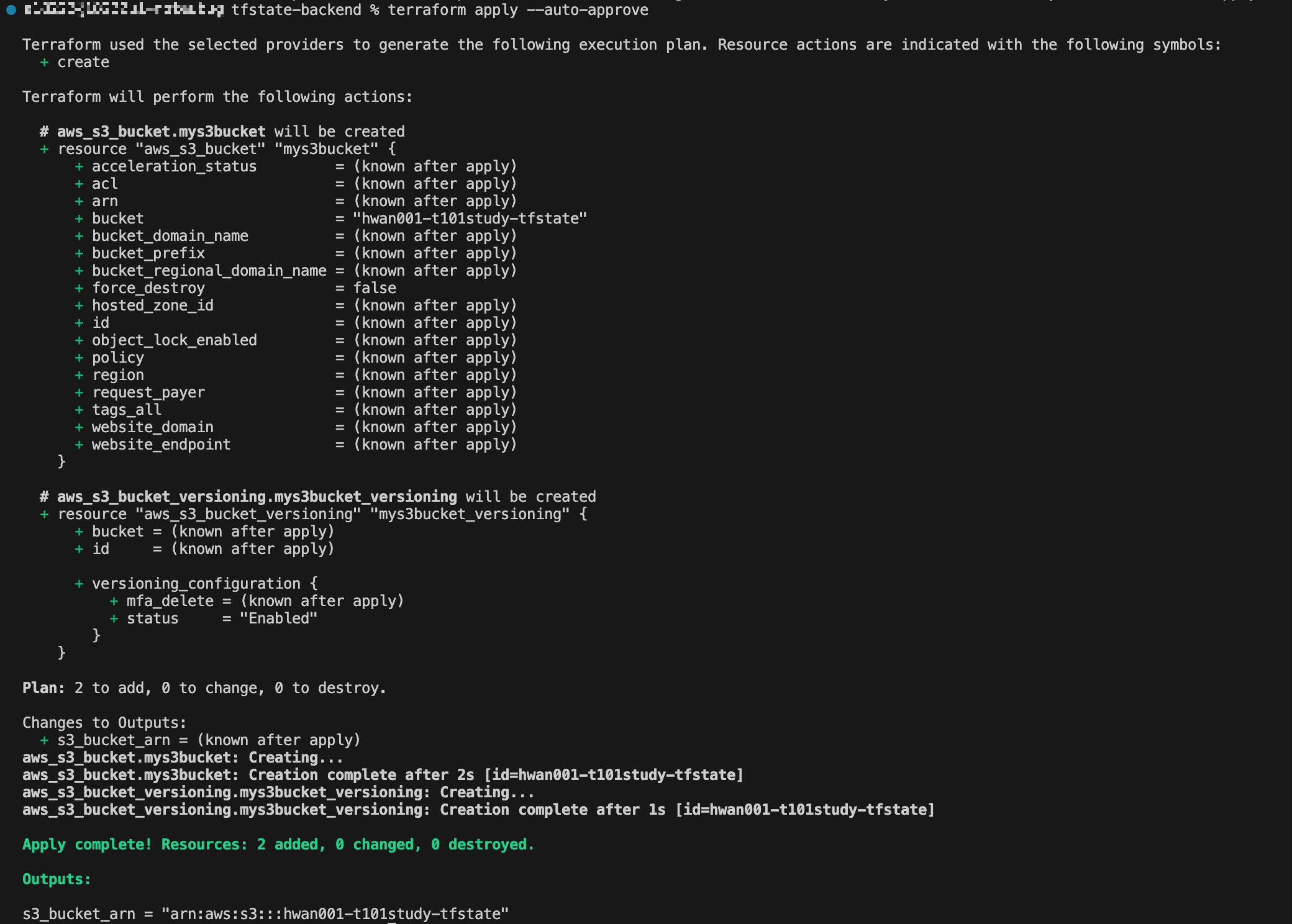Click the blue command status dot
The image size is (1292, 924).
click(11, 10)
